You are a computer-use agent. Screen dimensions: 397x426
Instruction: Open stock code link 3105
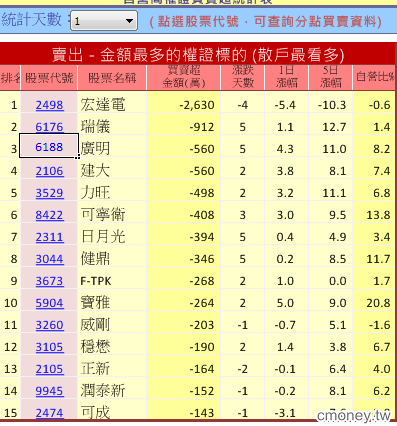[x=49, y=347]
